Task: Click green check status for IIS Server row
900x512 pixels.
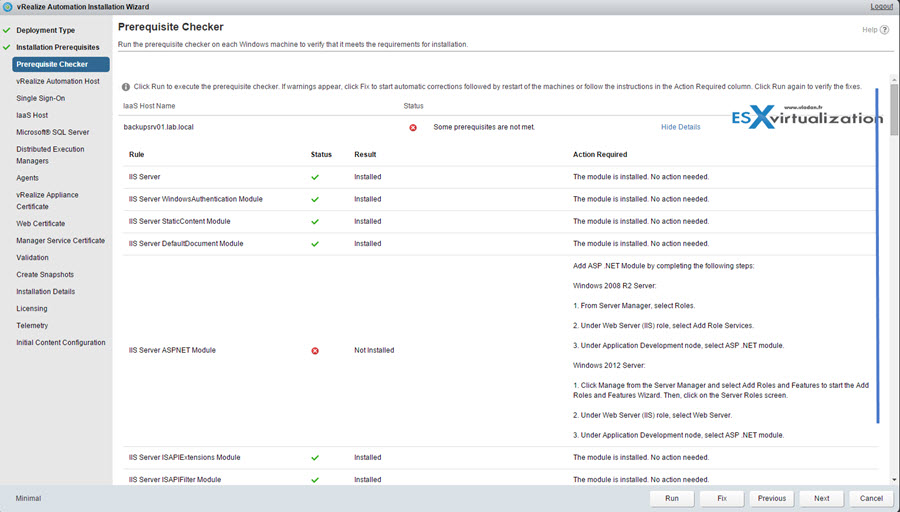Action: 315,177
